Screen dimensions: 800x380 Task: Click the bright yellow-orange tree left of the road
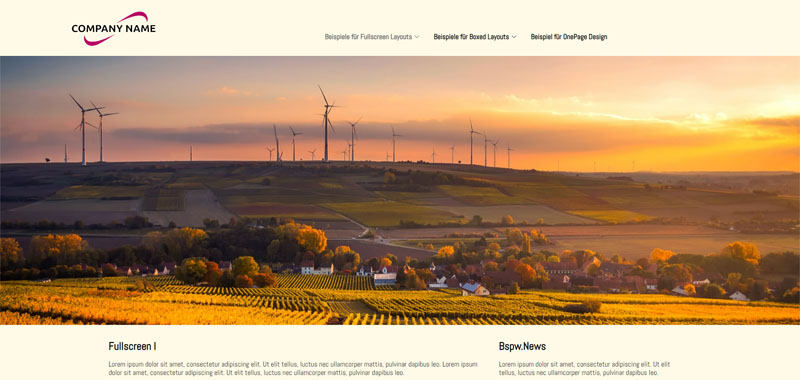[311, 239]
